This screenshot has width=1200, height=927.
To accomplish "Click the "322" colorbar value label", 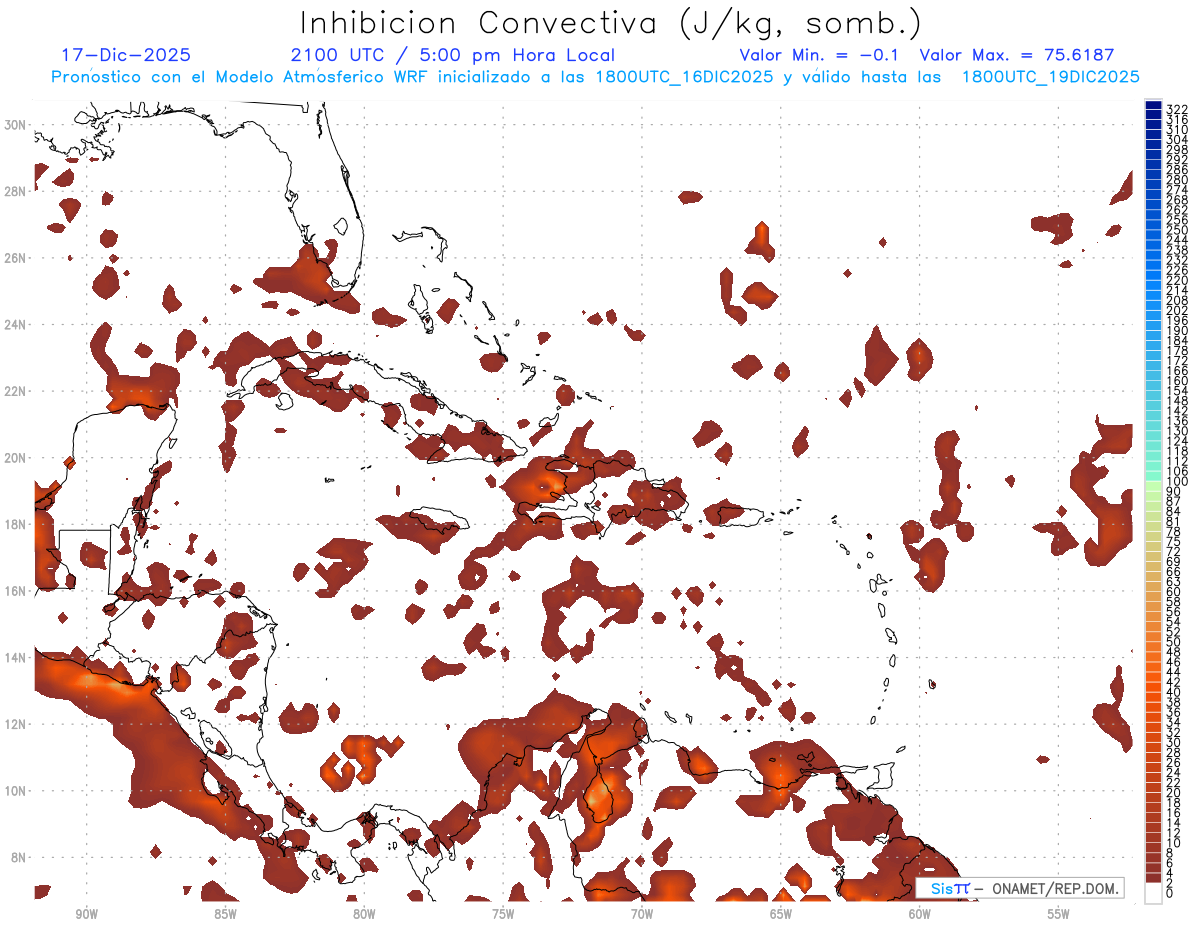I will pos(1177,109).
